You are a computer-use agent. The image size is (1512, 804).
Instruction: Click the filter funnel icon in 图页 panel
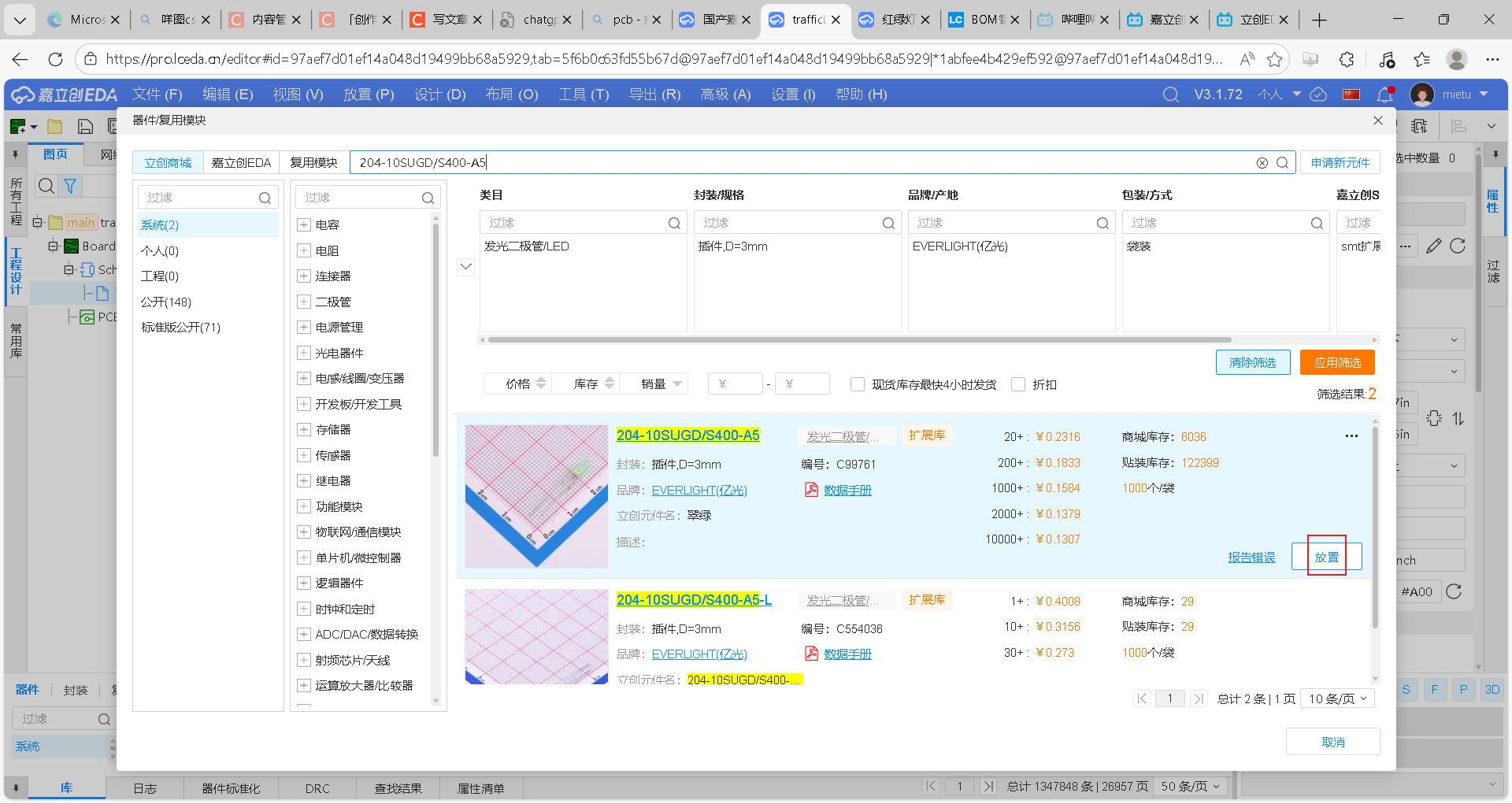70,186
